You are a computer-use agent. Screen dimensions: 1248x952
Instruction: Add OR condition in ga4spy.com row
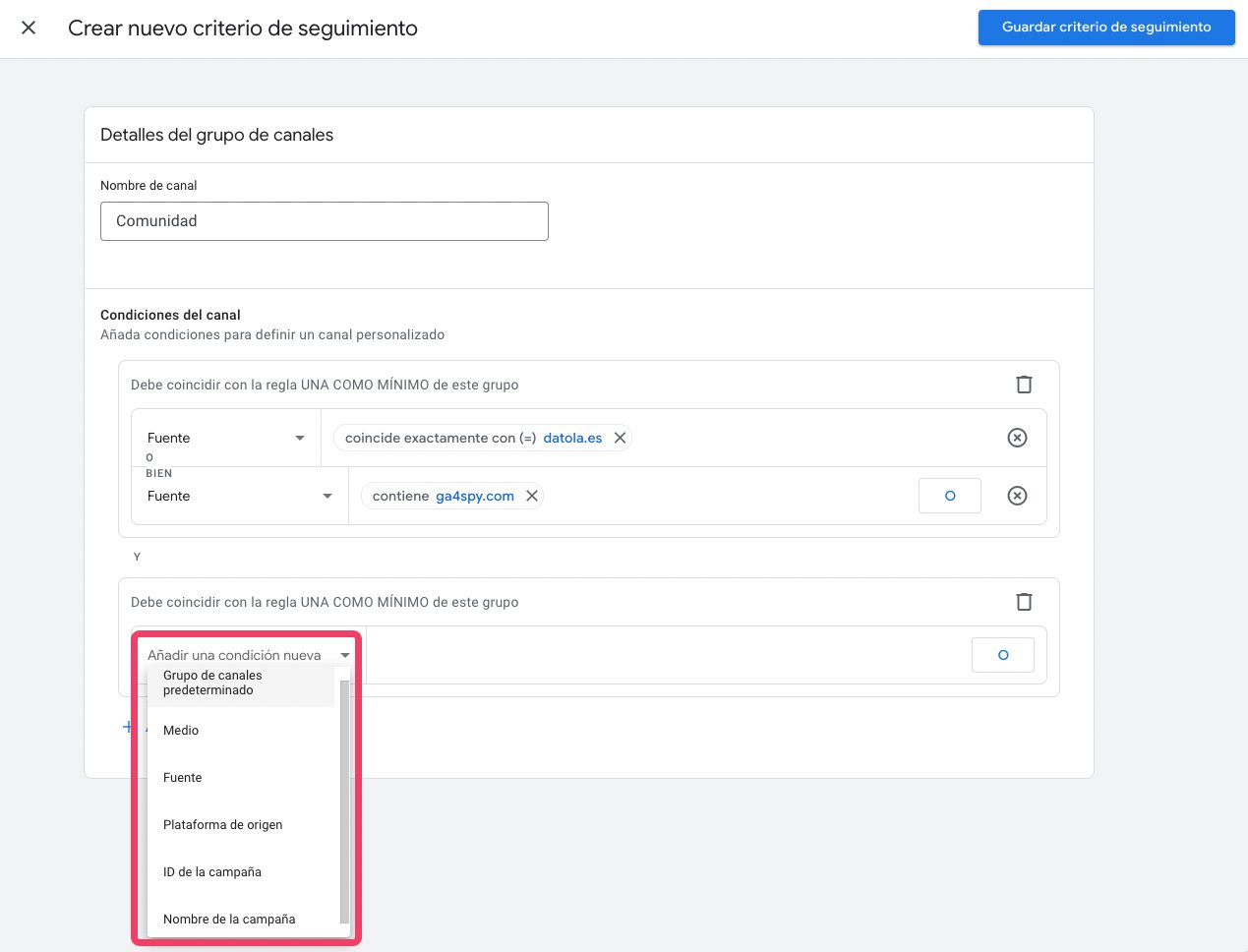pos(950,496)
